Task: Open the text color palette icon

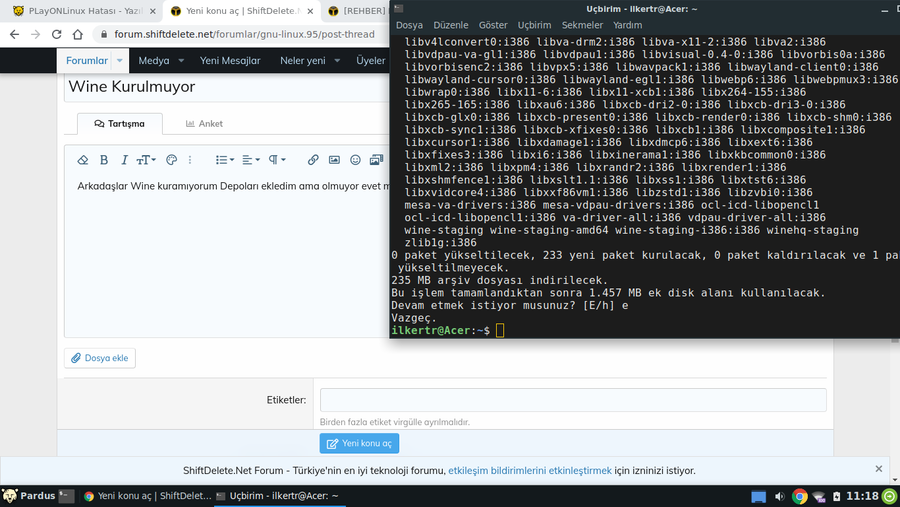Action: click(x=171, y=160)
